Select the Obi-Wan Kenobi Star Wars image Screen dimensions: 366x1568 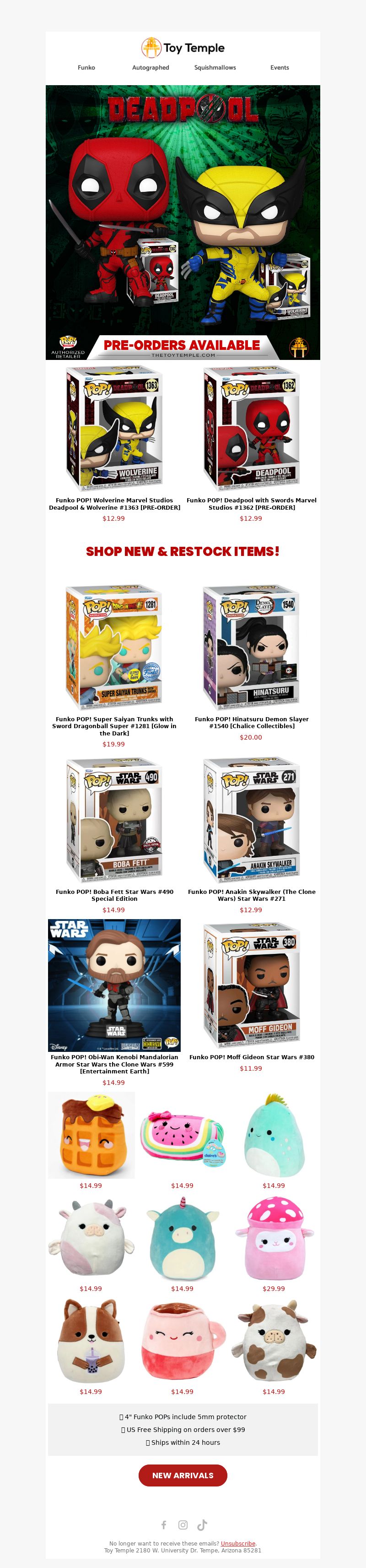point(114,985)
